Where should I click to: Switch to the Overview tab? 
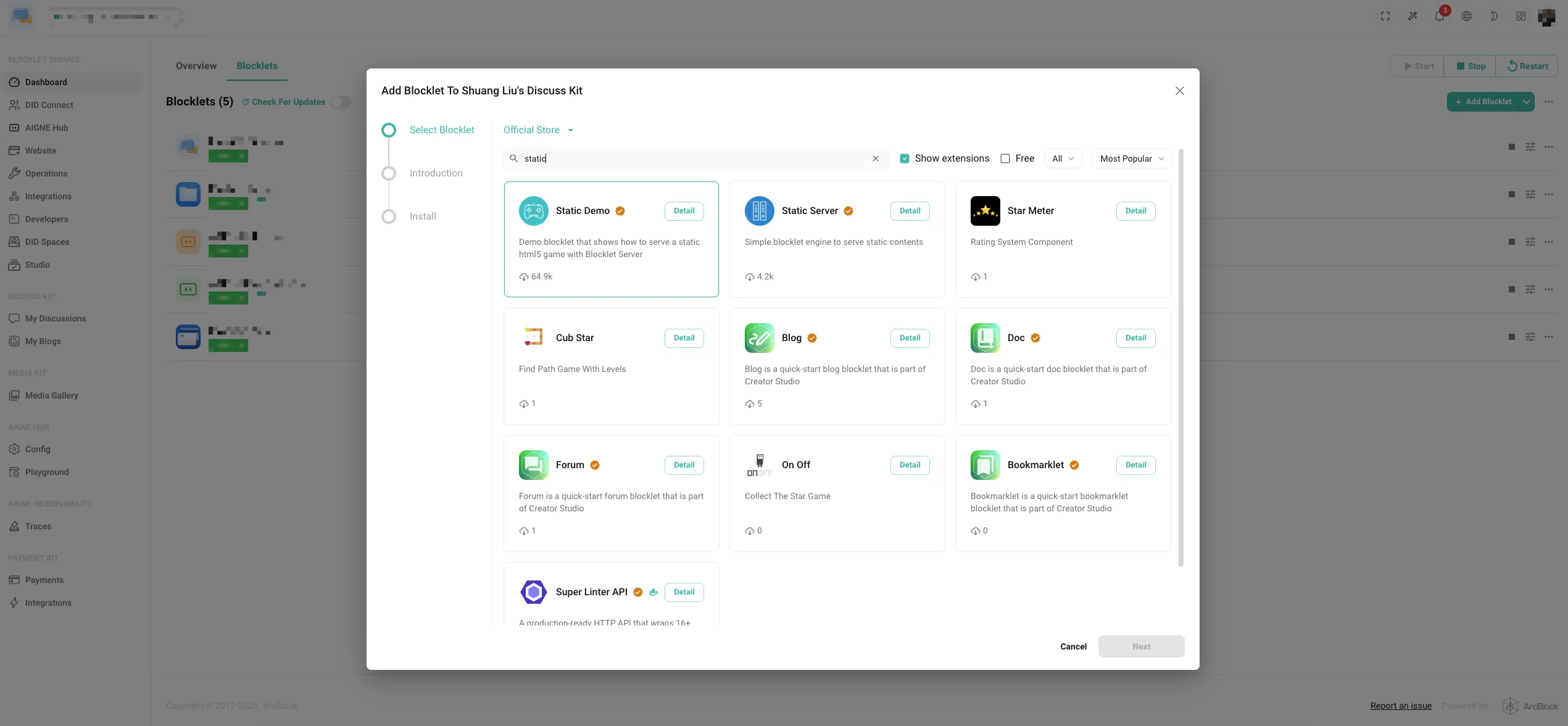[196, 66]
